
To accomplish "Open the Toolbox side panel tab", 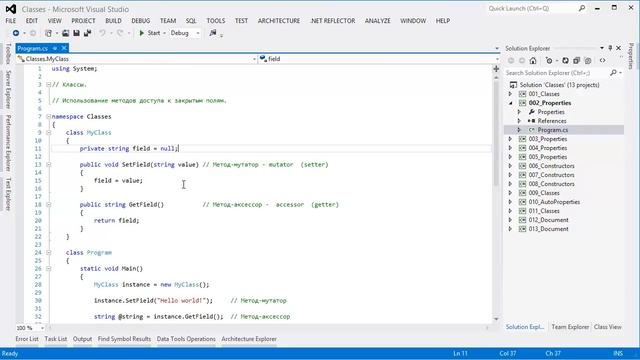I will (8, 53).
